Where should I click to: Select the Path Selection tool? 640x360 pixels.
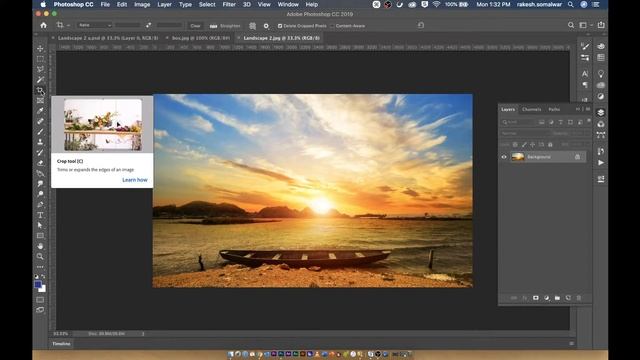(x=40, y=225)
